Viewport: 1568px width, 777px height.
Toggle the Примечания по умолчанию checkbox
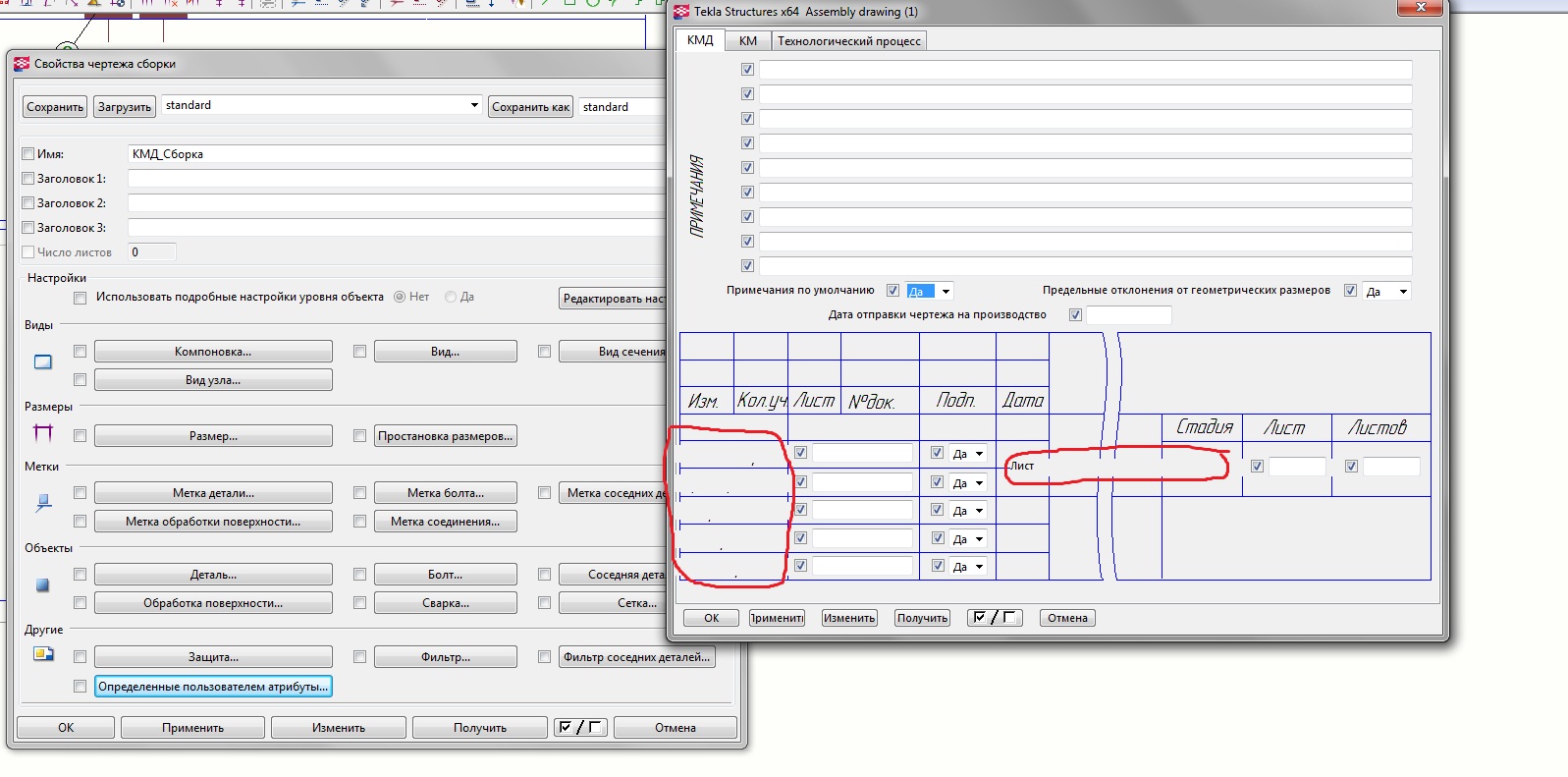tap(892, 291)
